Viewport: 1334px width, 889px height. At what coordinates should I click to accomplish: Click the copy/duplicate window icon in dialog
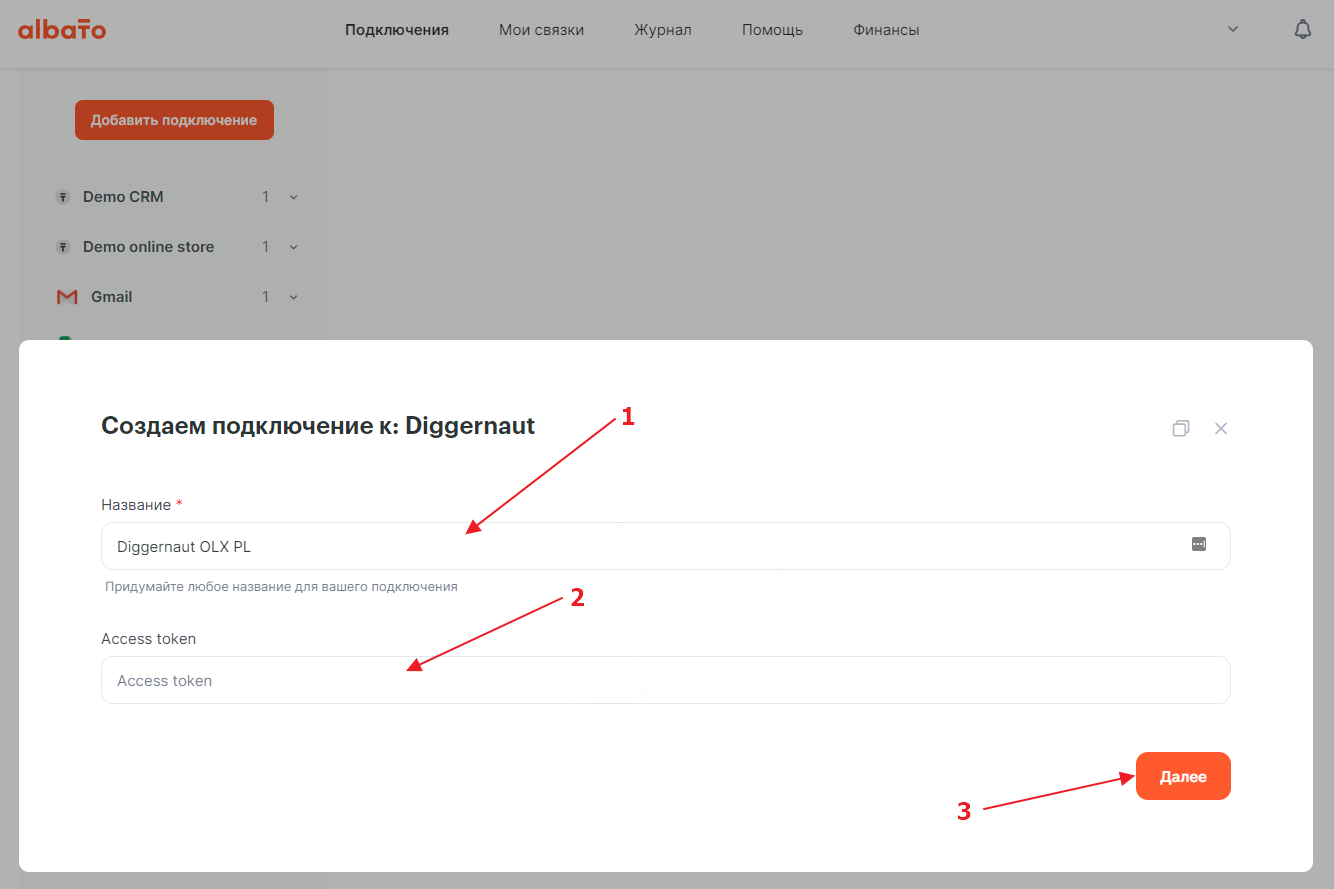tap(1181, 428)
